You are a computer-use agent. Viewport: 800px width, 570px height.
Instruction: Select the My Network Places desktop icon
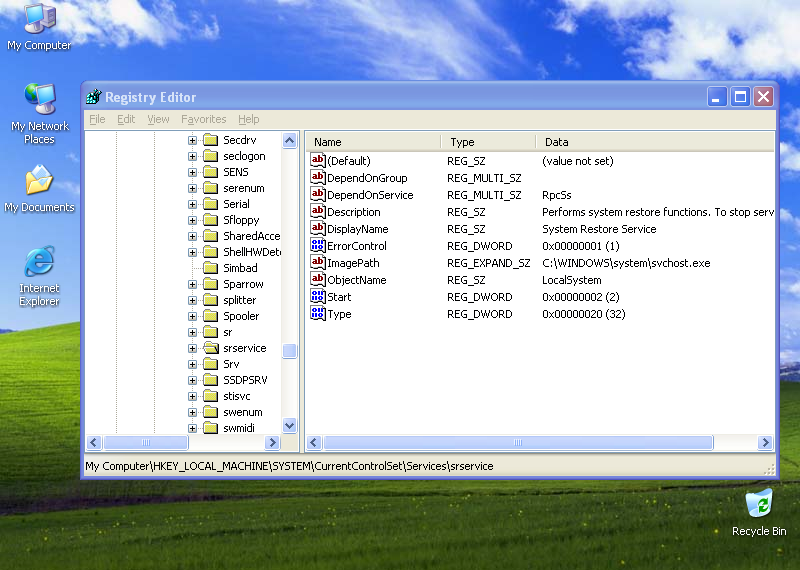[39, 113]
